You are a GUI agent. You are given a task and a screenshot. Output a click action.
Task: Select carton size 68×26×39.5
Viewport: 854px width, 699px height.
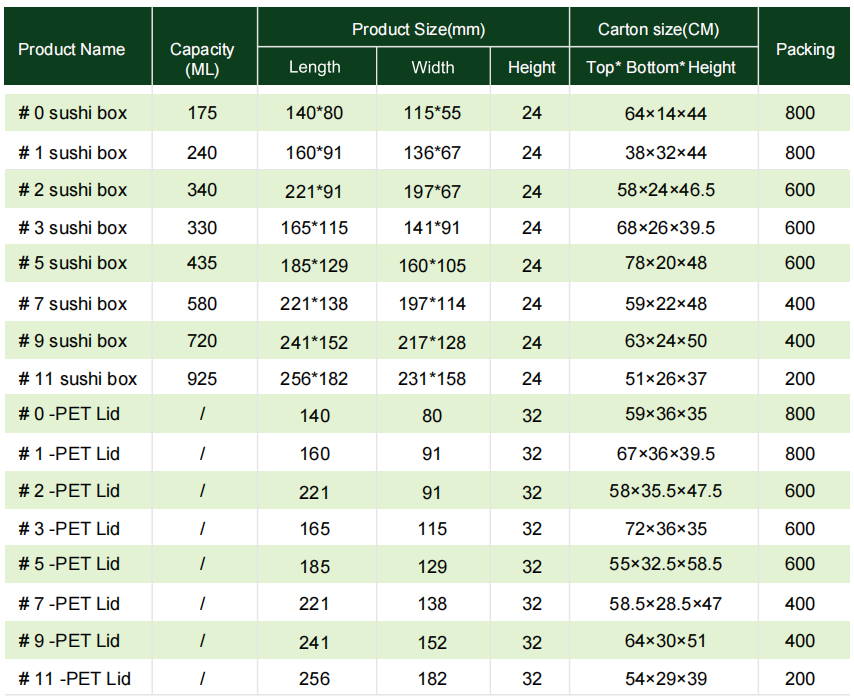click(x=665, y=228)
